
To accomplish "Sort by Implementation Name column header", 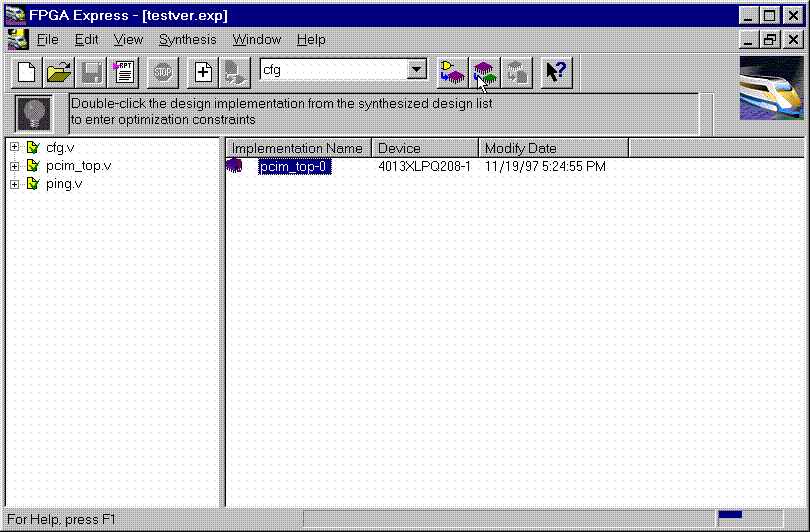I will [297, 148].
